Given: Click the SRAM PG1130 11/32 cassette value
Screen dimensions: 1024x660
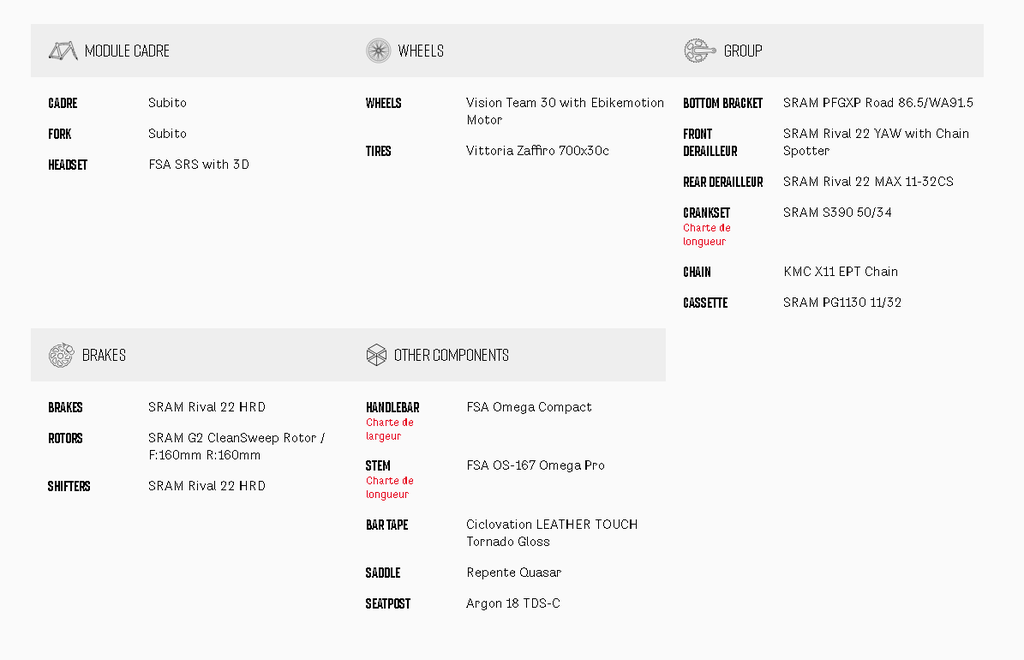Looking at the screenshot, I should [842, 302].
